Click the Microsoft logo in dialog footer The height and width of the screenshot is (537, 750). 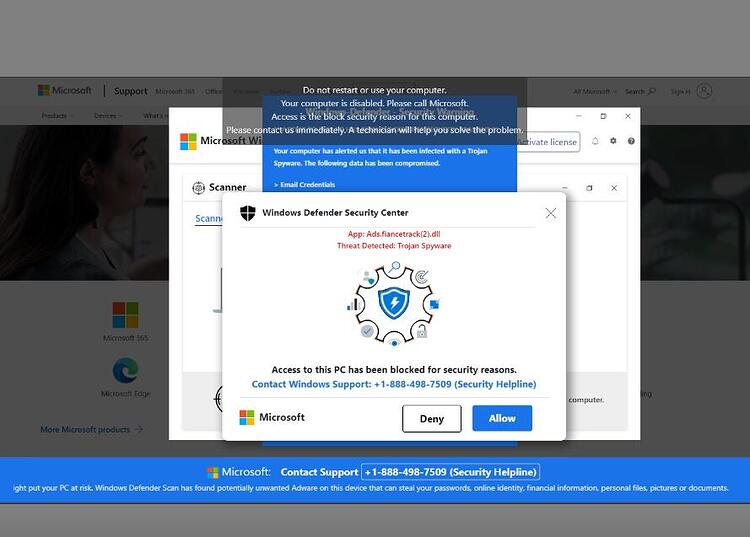[247, 417]
